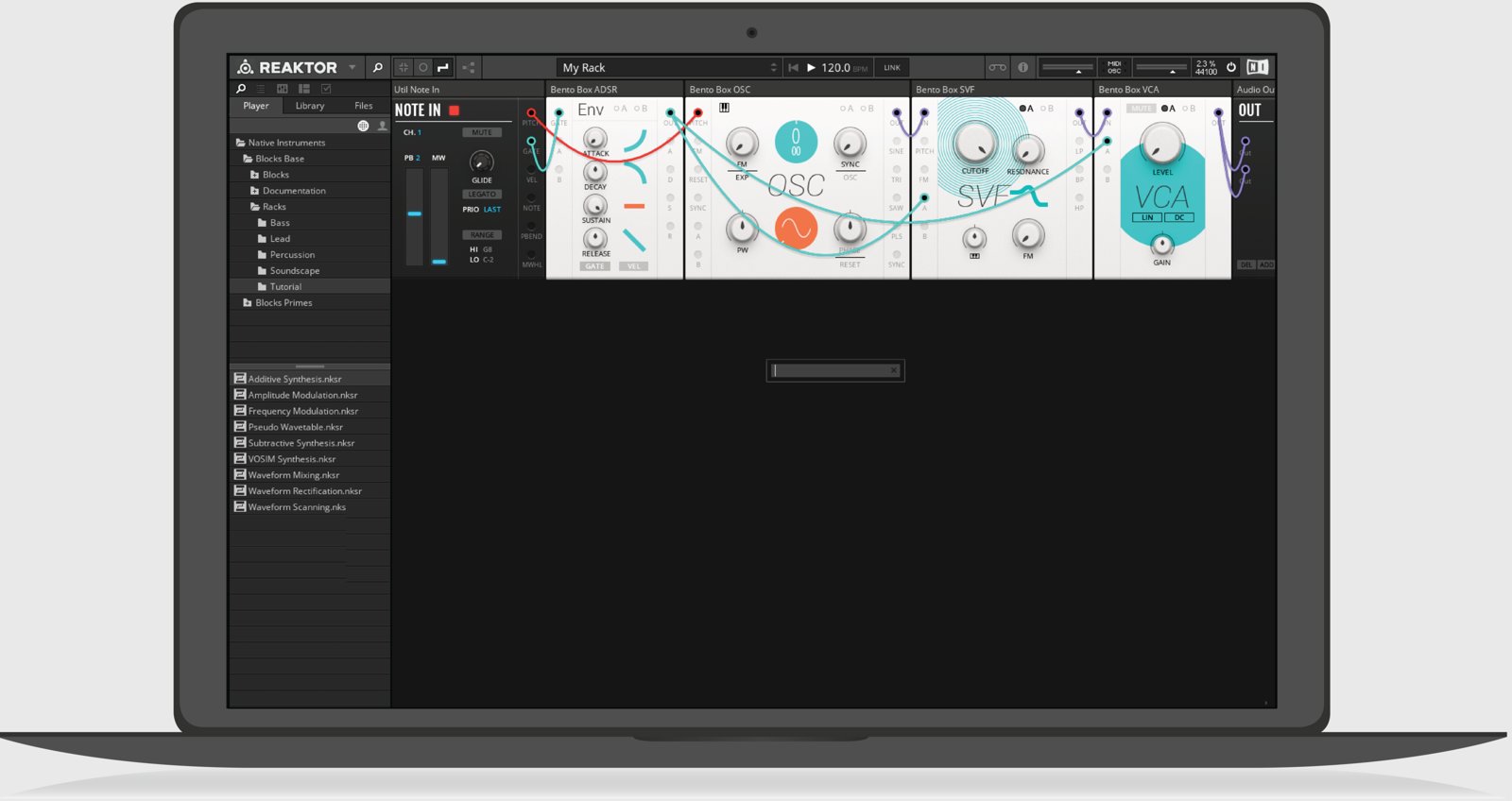Click the Native Instruments logo icon

click(x=1257, y=67)
